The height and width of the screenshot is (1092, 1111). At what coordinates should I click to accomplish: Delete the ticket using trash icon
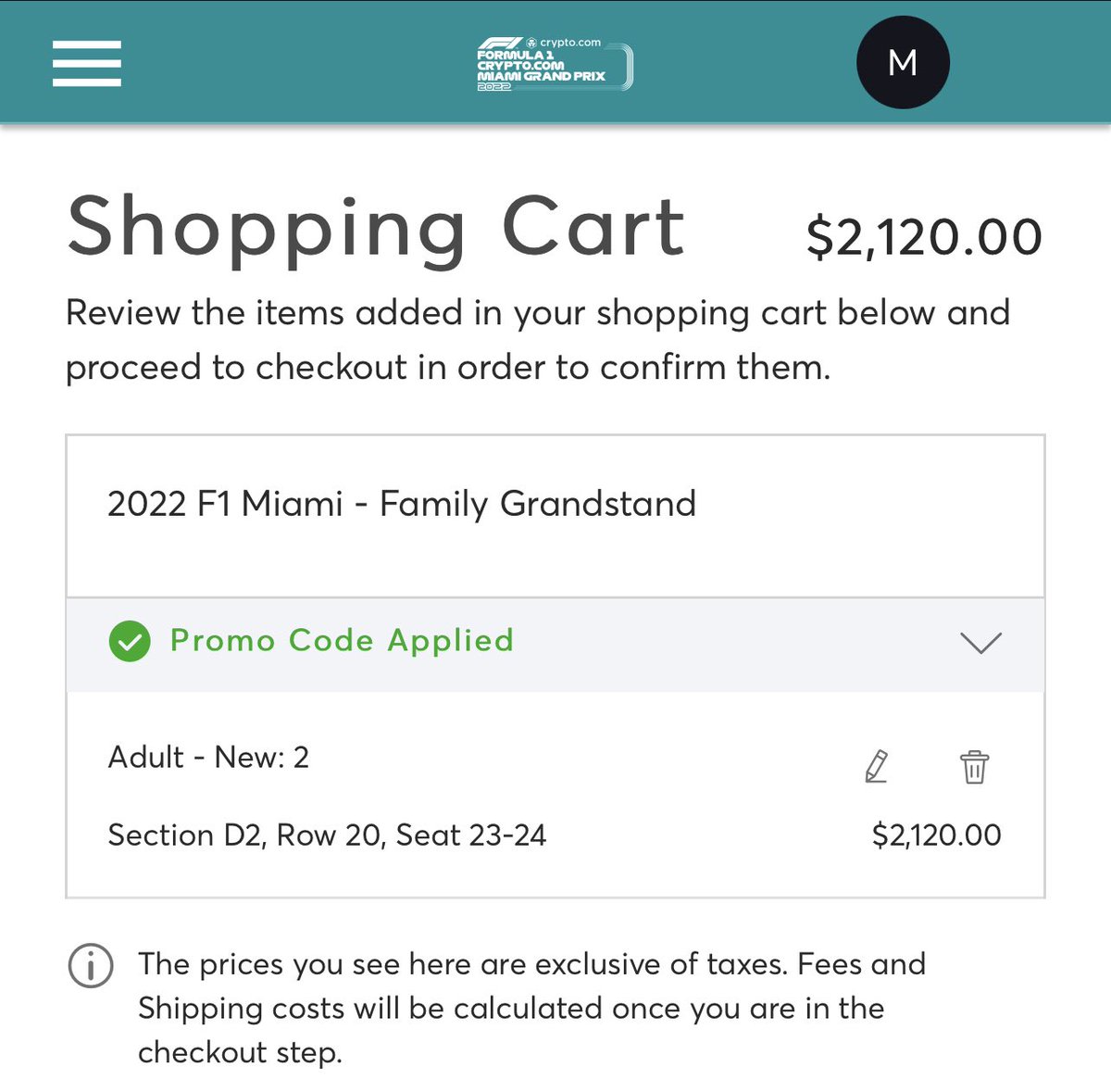tap(974, 767)
